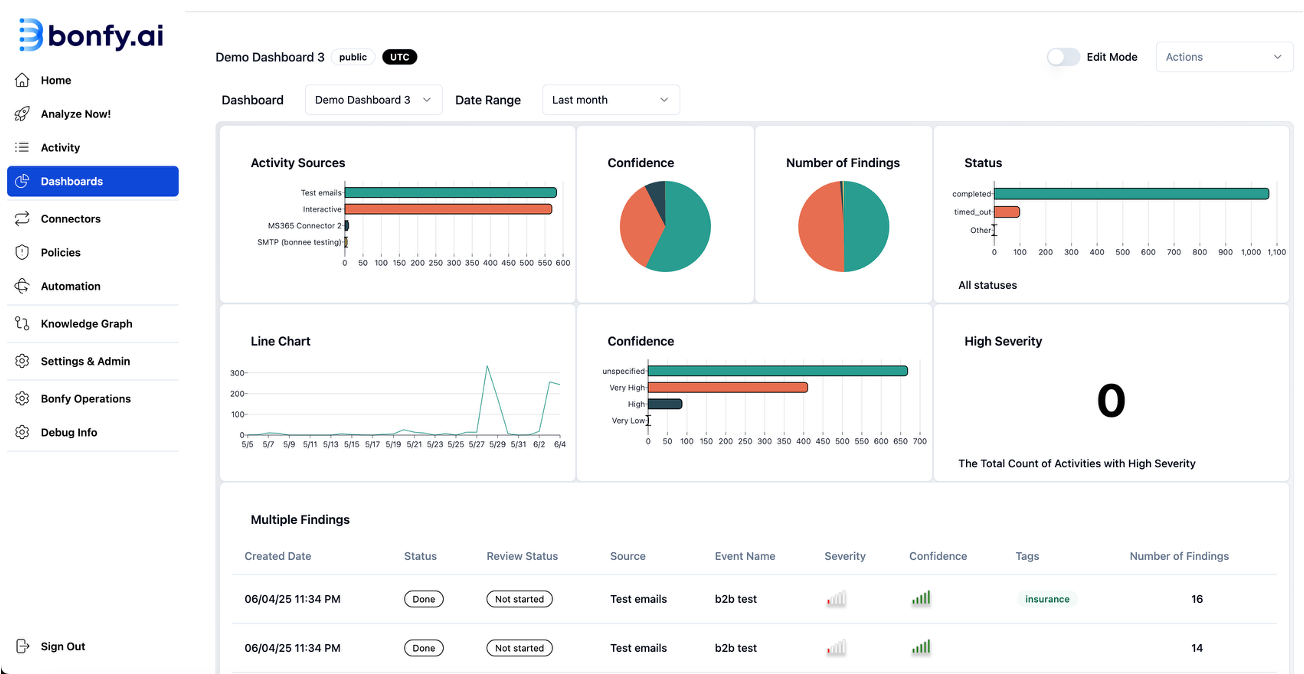This screenshot has width=1304, height=674.
Task: Go to Bonfy Operations in sidebar
Action: (85, 399)
